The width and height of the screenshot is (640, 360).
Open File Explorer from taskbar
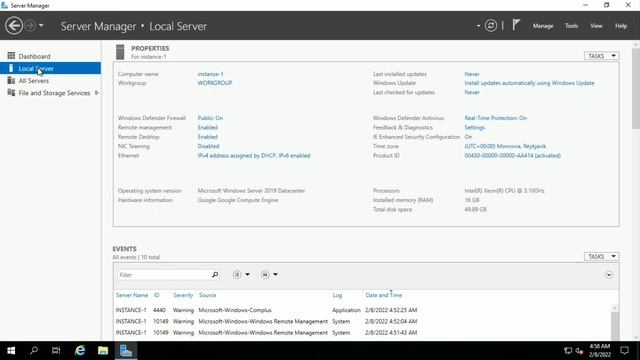click(x=103, y=351)
